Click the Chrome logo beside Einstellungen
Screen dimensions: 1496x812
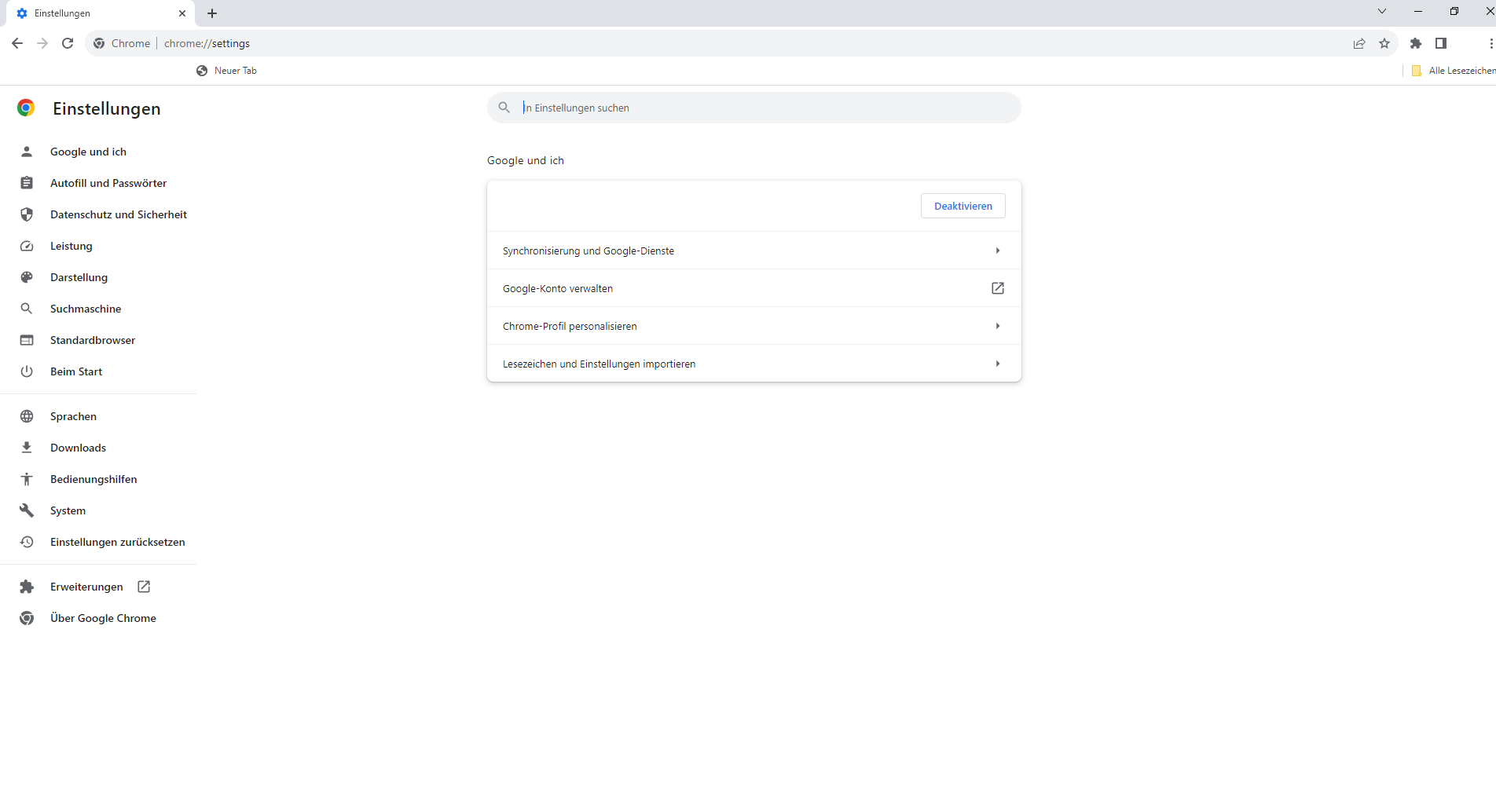tap(26, 108)
